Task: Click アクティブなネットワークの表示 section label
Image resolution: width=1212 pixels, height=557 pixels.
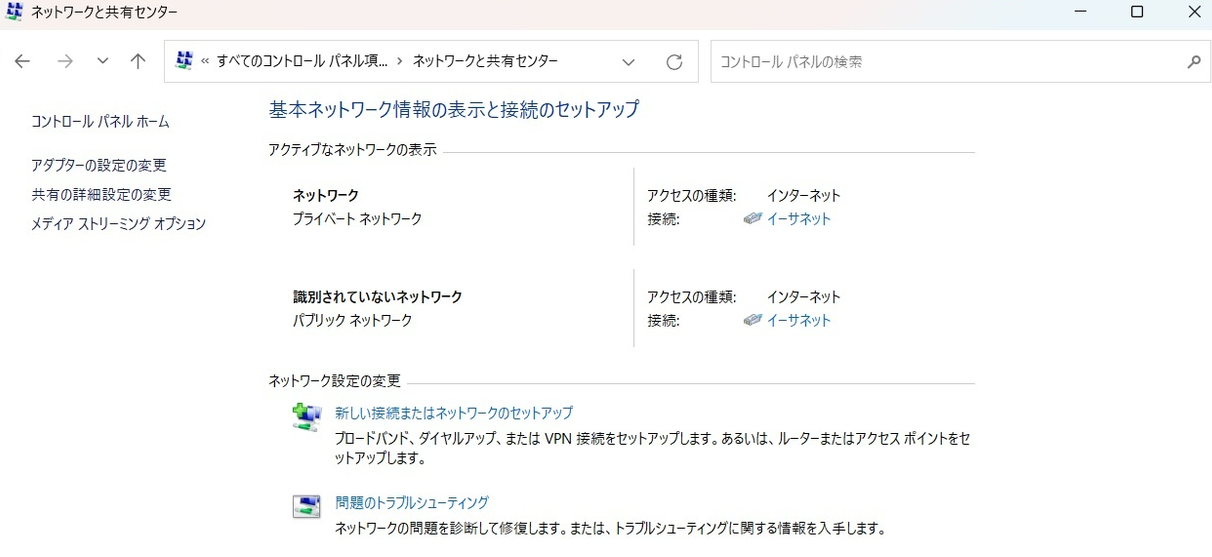Action: pos(352,150)
